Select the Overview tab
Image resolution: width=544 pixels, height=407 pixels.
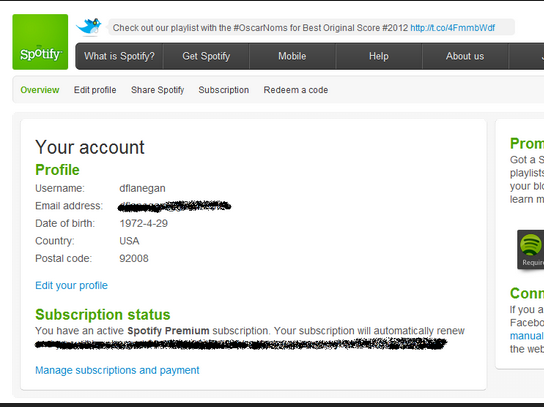point(40,90)
